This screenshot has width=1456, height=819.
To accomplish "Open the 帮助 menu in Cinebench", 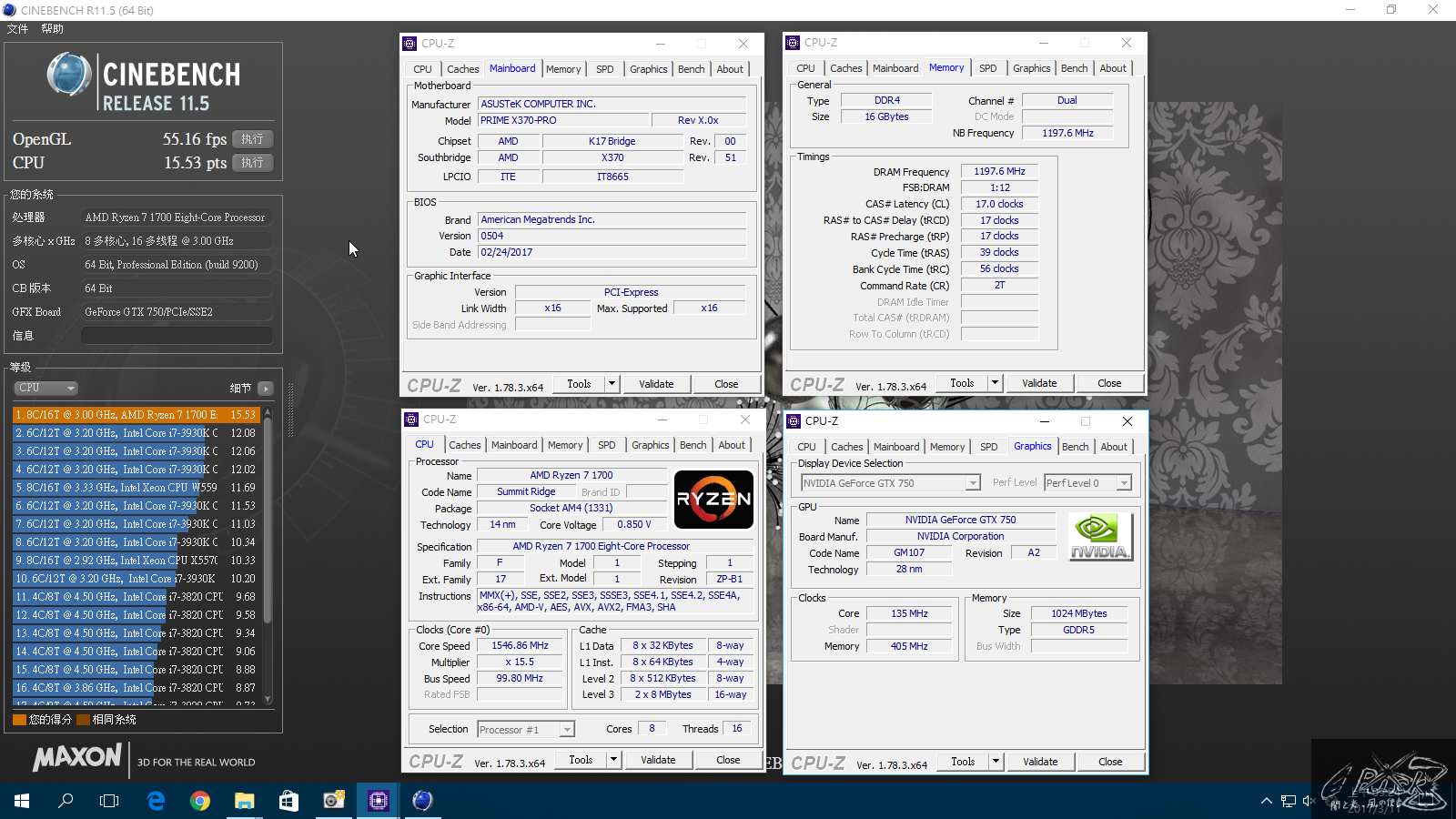I will pos(52,29).
